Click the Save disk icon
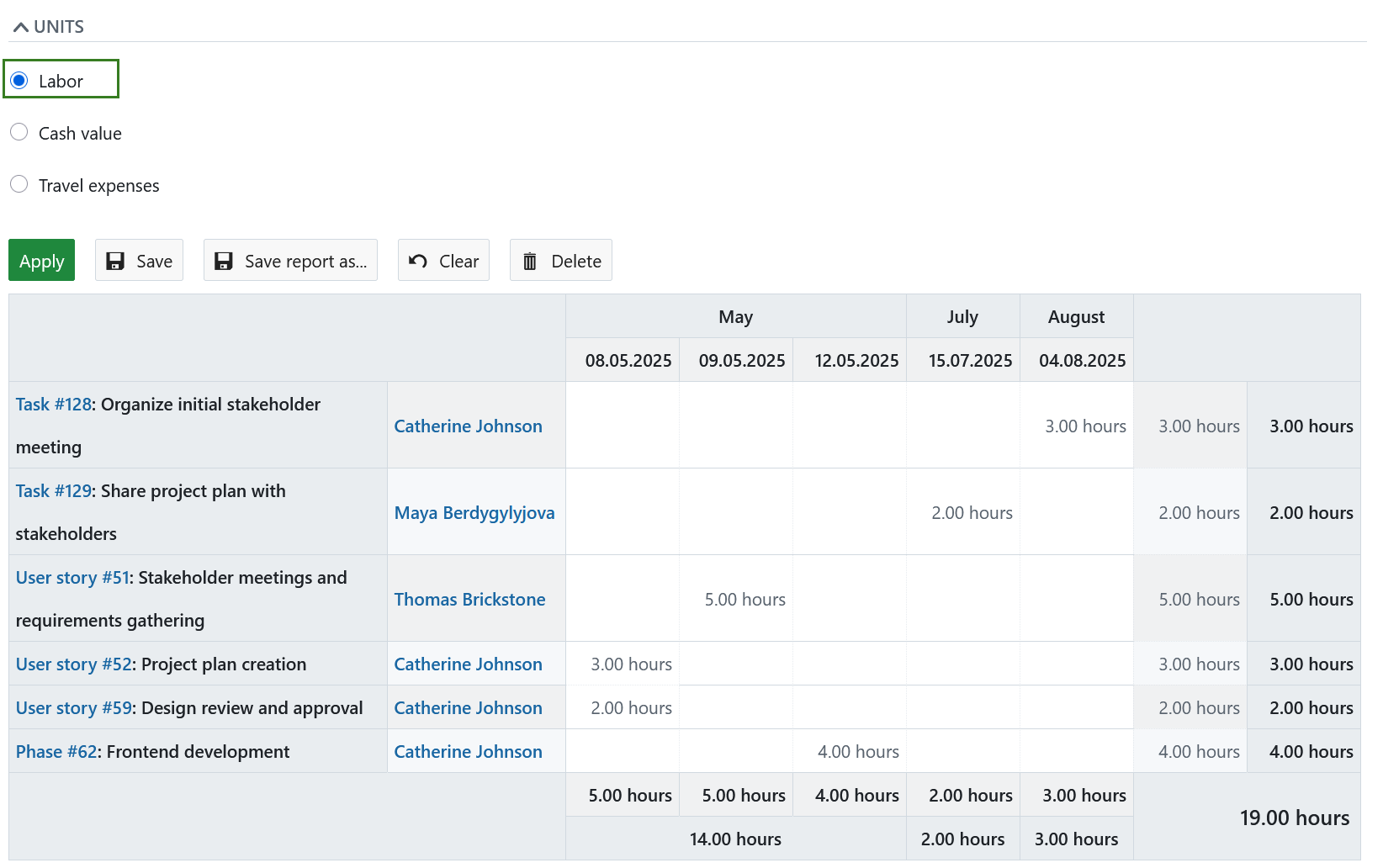This screenshot has height=868, width=1383. [x=118, y=260]
